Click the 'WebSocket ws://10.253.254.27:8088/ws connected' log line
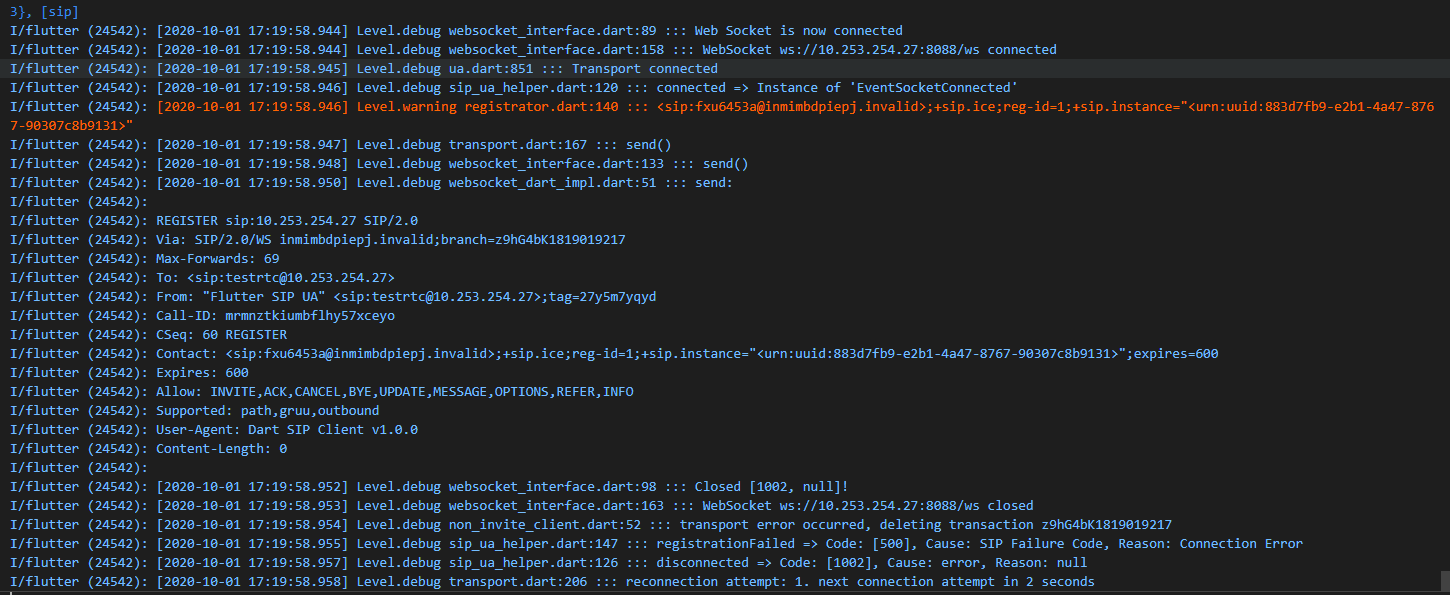The width and height of the screenshot is (1450, 595). (533, 49)
